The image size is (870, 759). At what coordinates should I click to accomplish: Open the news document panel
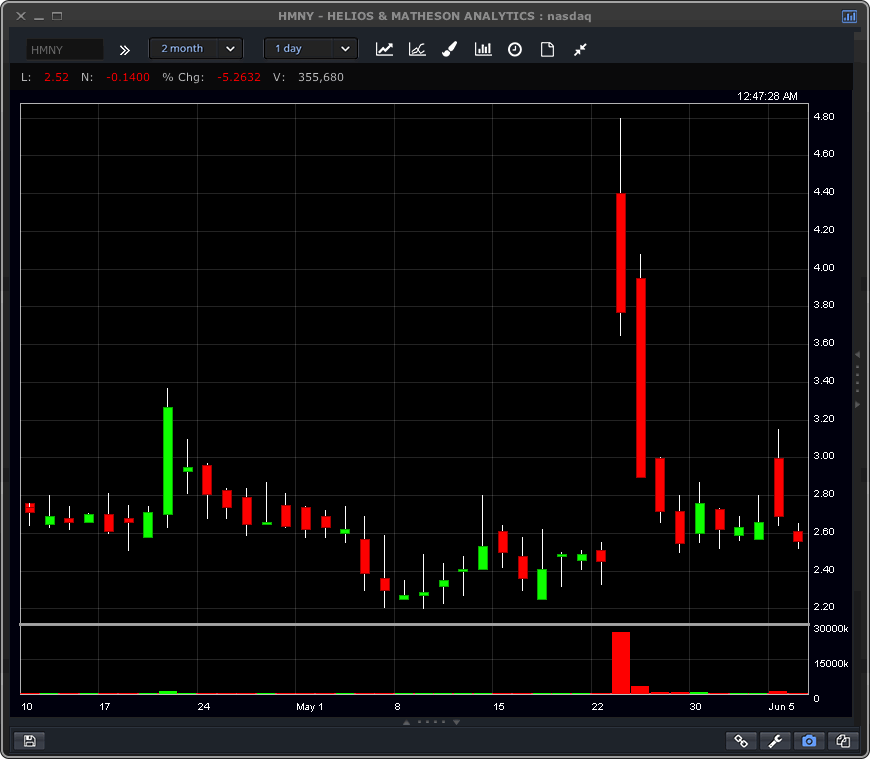pos(547,48)
